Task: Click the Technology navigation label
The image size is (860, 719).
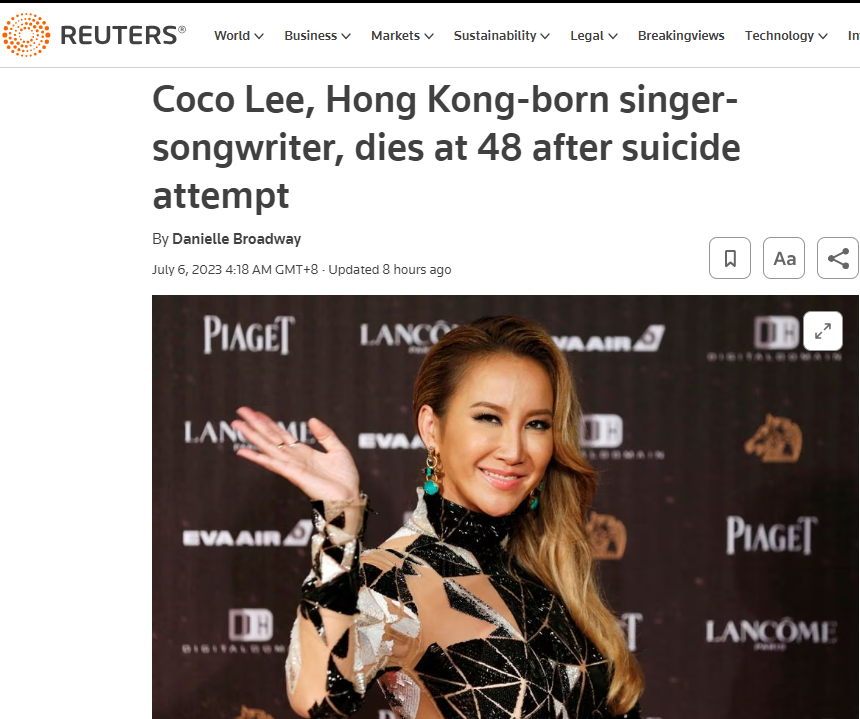Action: (779, 36)
